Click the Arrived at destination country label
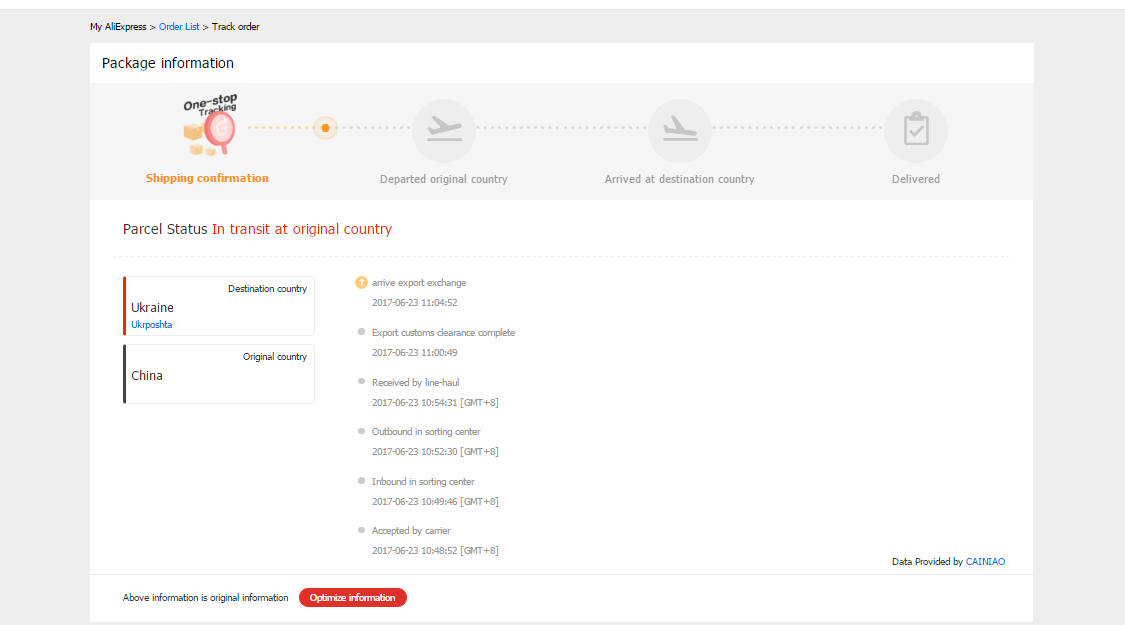The width and height of the screenshot is (1125, 625). [x=679, y=179]
